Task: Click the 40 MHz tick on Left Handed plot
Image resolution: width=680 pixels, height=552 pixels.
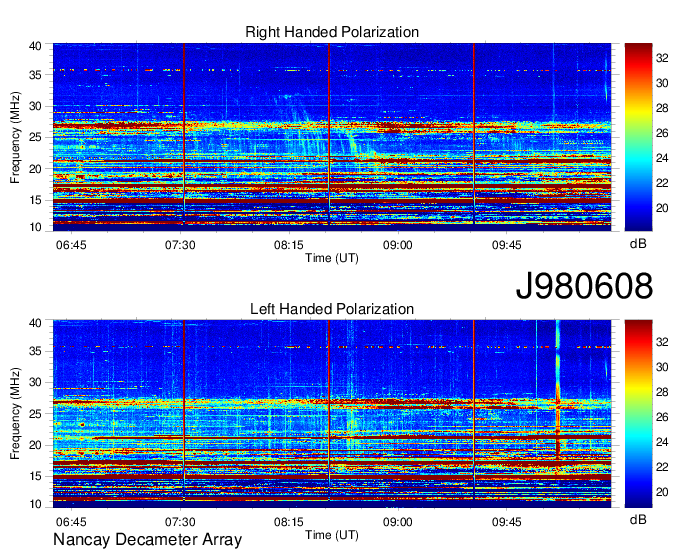Action: (x=36, y=323)
